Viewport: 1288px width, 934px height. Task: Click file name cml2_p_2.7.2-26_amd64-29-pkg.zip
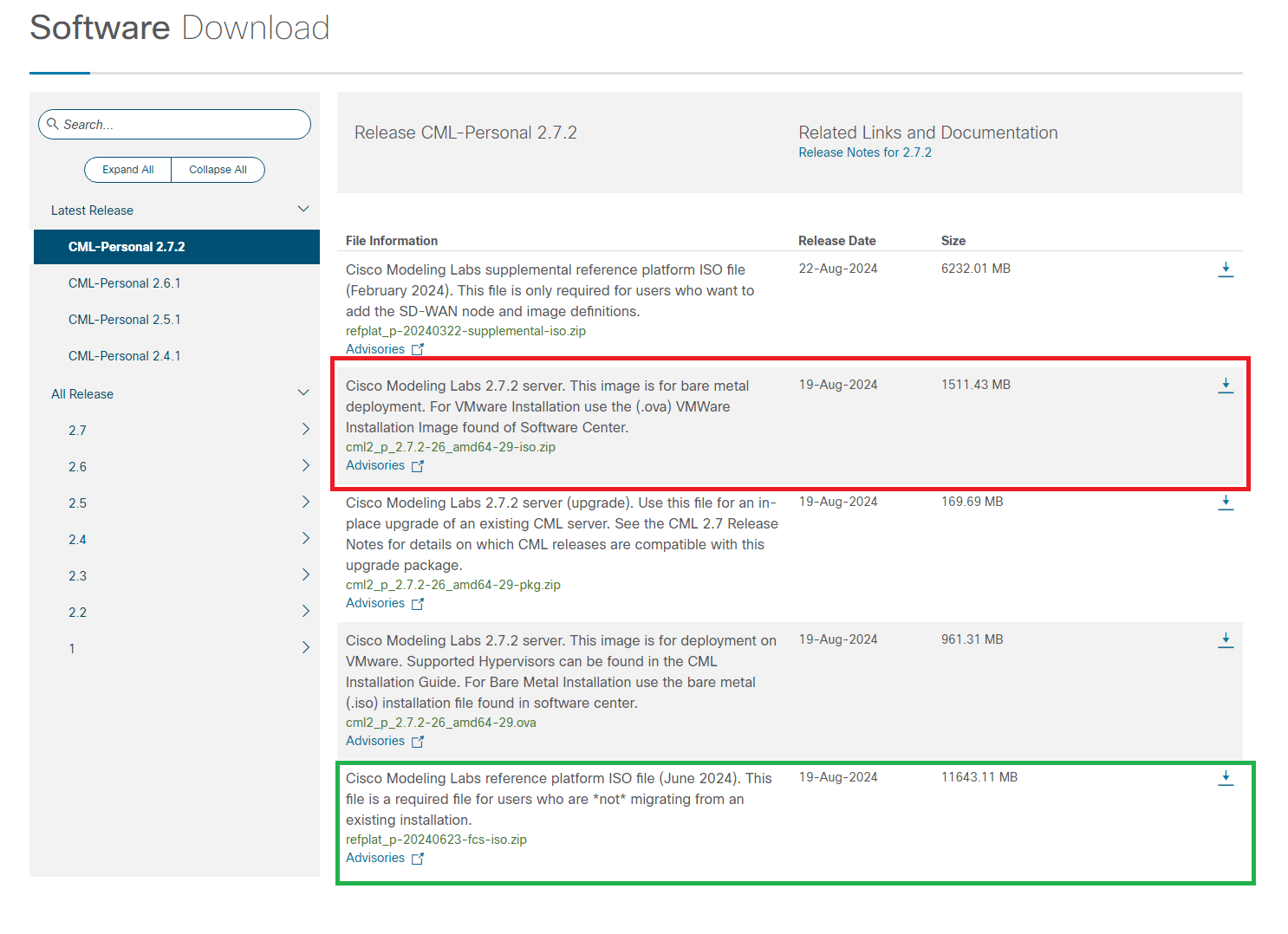453,585
